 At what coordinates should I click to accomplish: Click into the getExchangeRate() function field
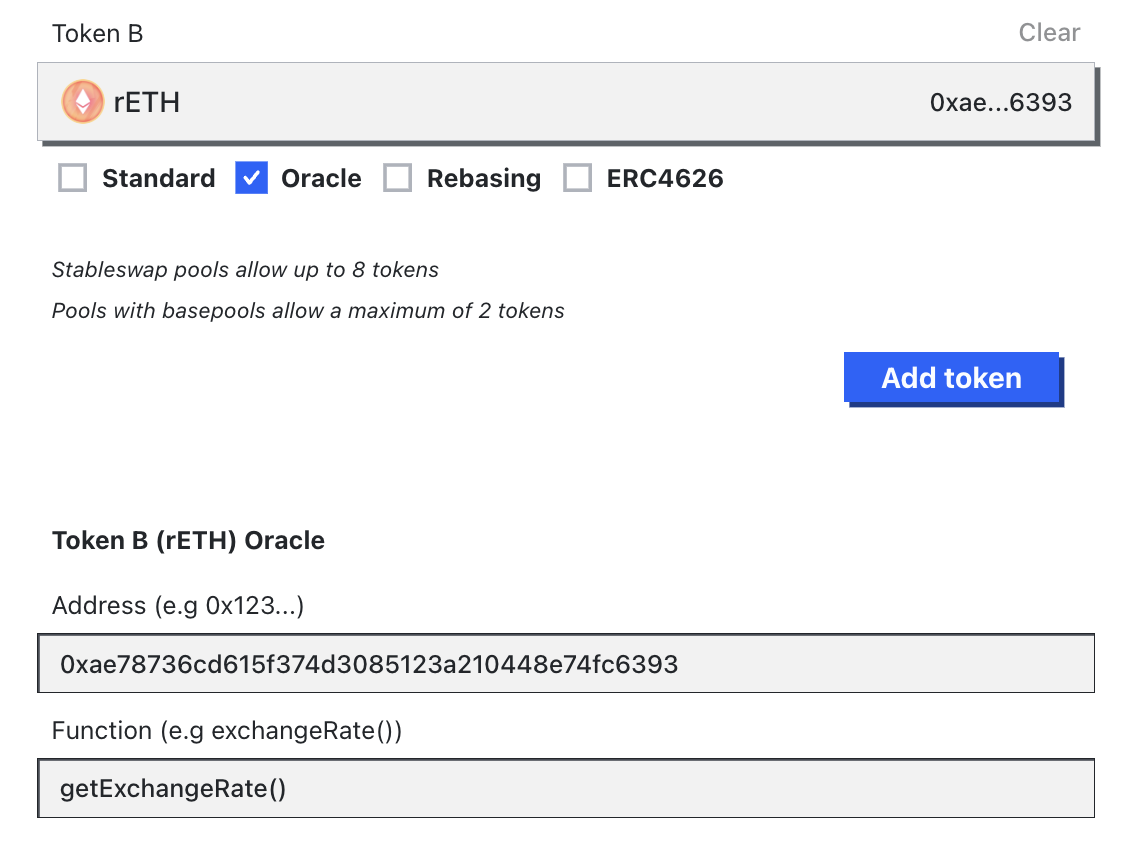pos(566,788)
